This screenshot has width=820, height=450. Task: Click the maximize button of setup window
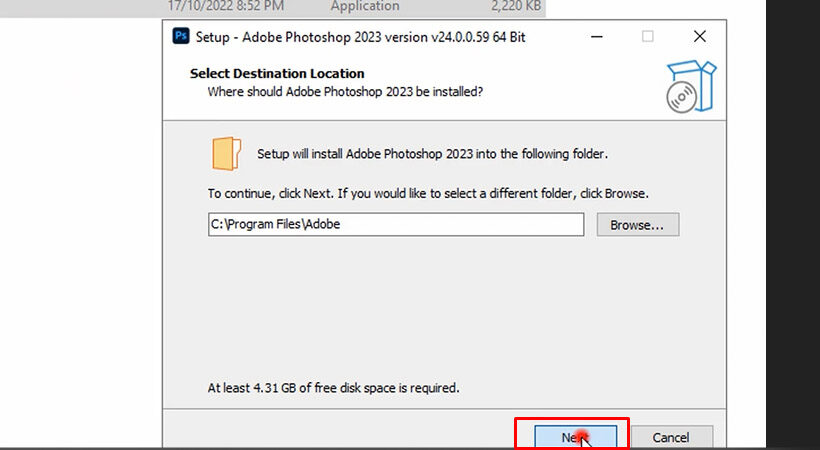[648, 36]
